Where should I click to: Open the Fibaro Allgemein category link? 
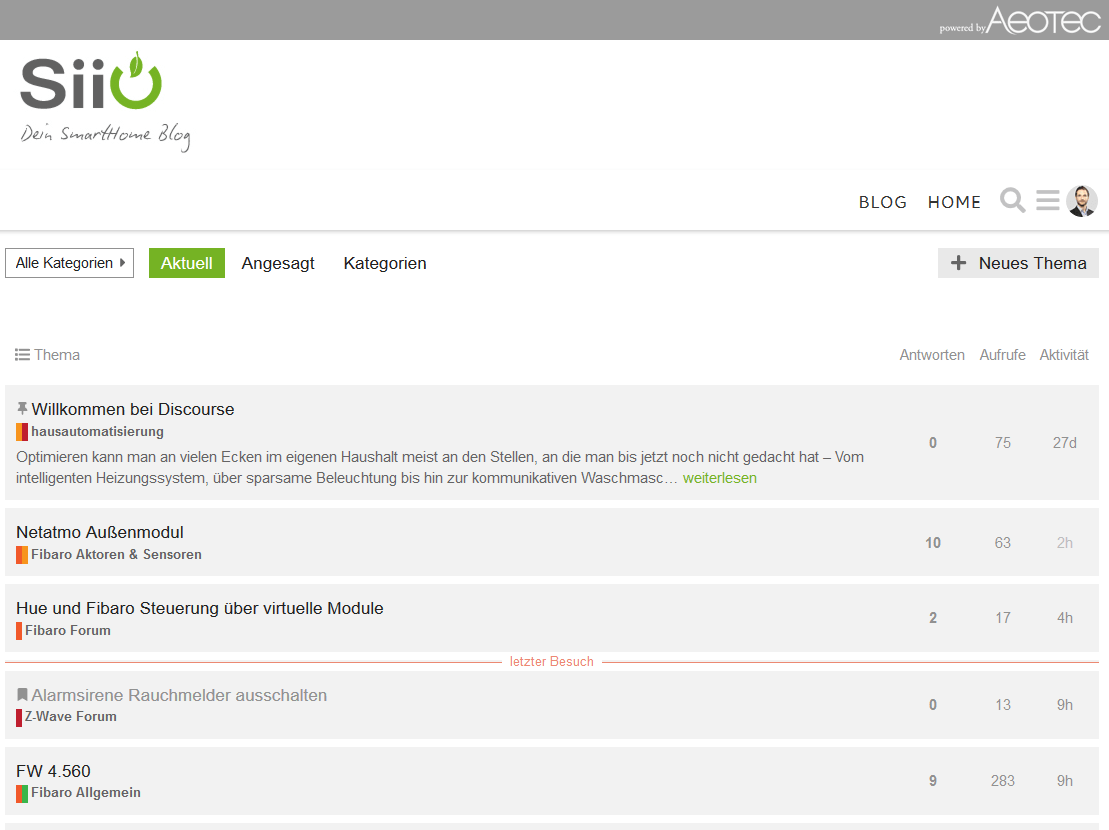86,793
